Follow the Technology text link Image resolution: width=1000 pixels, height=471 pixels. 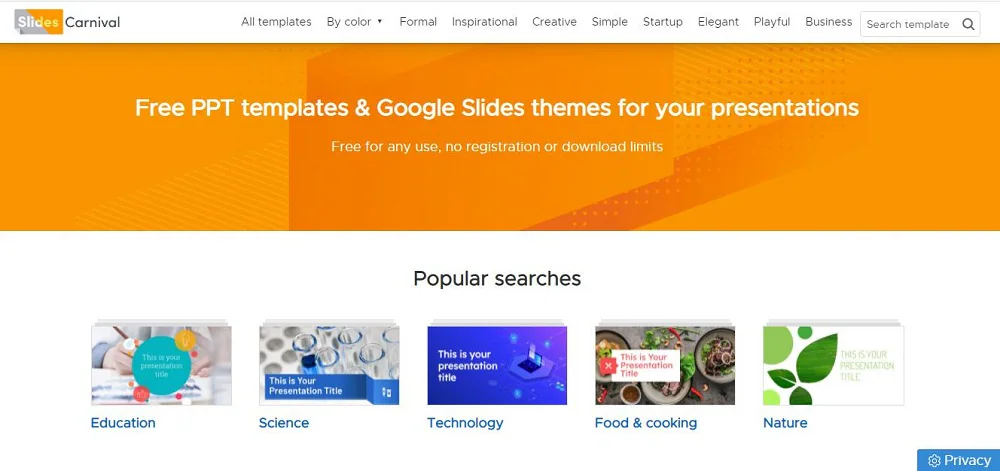pyautogui.click(x=465, y=423)
